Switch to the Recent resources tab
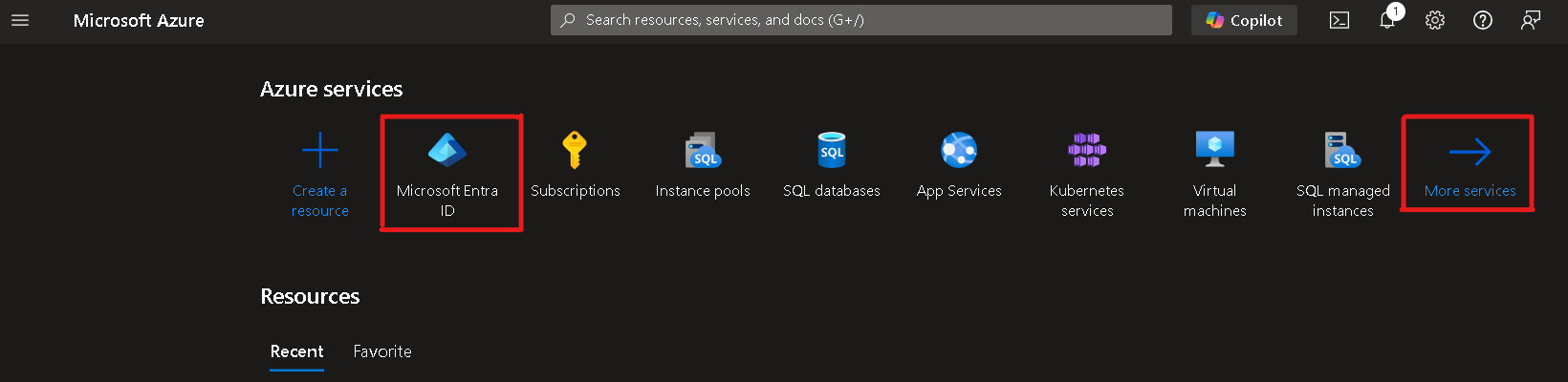This screenshot has height=382, width=1568. tap(296, 351)
